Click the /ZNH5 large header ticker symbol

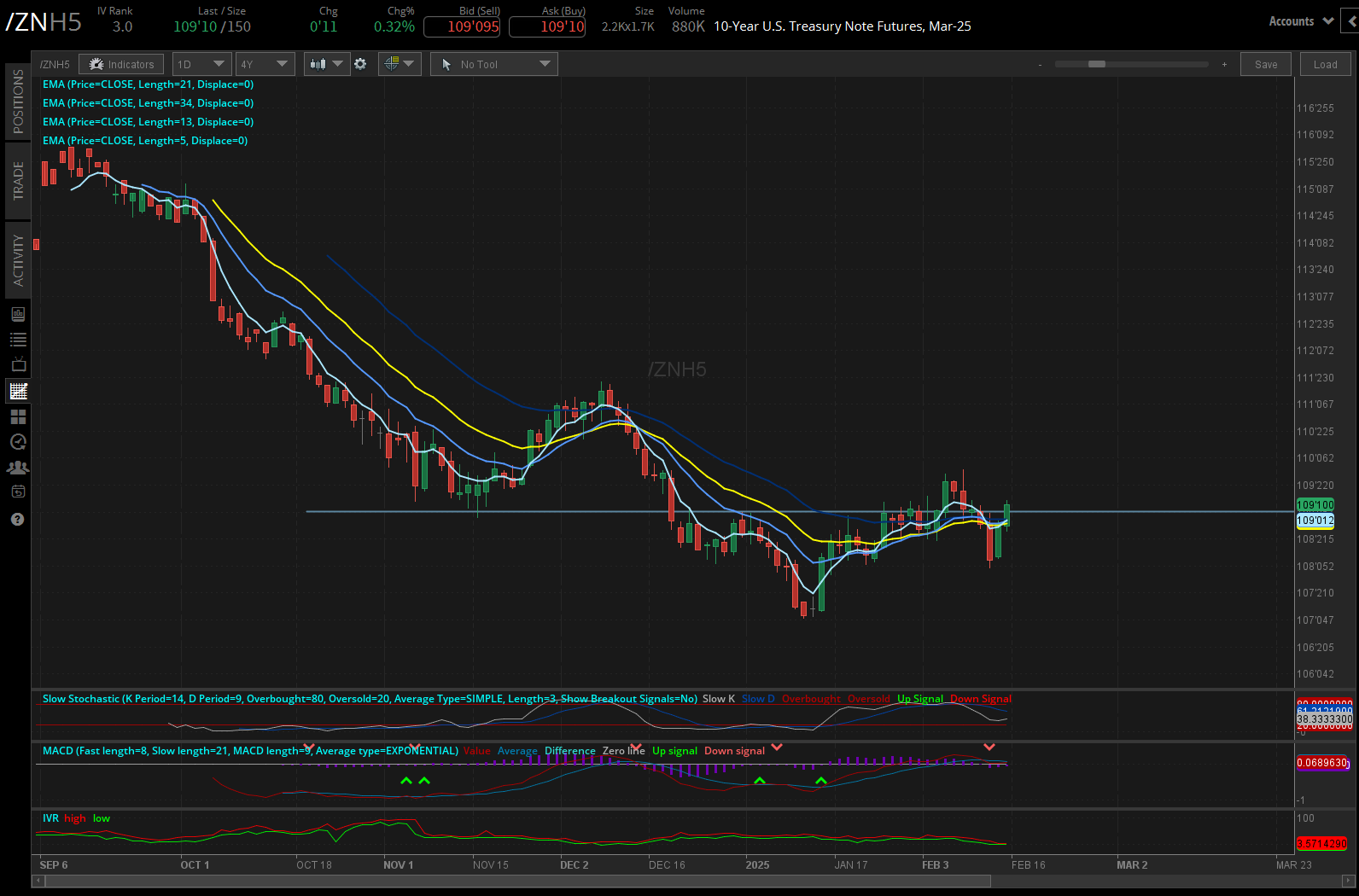(x=43, y=21)
